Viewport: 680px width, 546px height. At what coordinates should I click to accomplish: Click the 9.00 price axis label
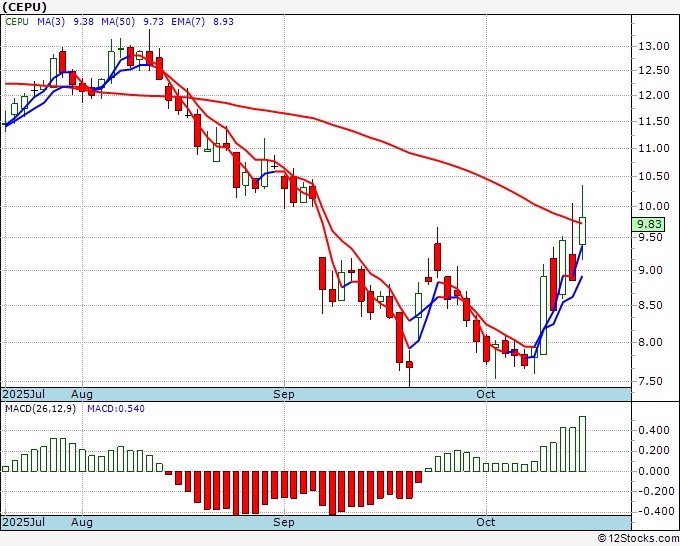[651, 270]
